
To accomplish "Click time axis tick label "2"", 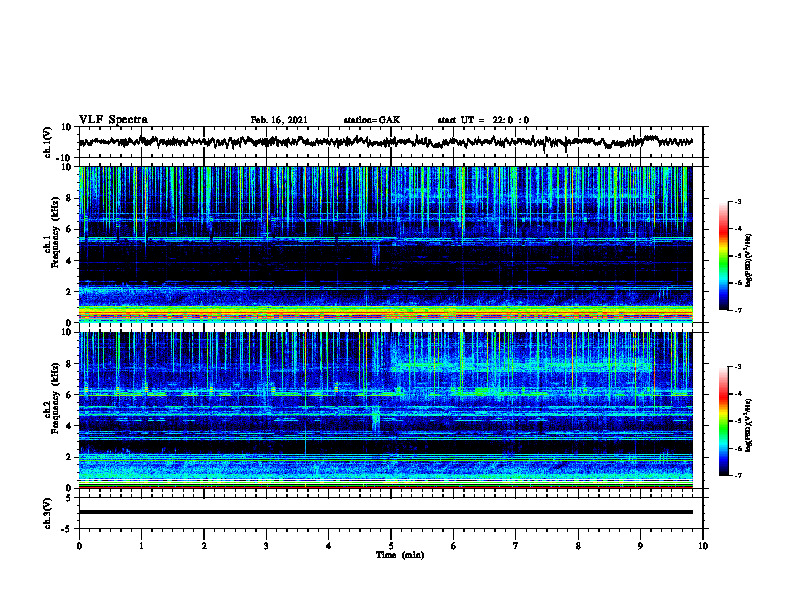I will pyautogui.click(x=204, y=546).
